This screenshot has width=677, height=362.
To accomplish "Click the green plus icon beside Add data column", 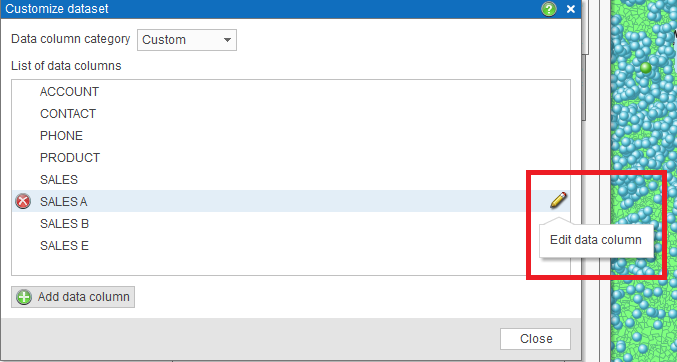I will point(24,297).
